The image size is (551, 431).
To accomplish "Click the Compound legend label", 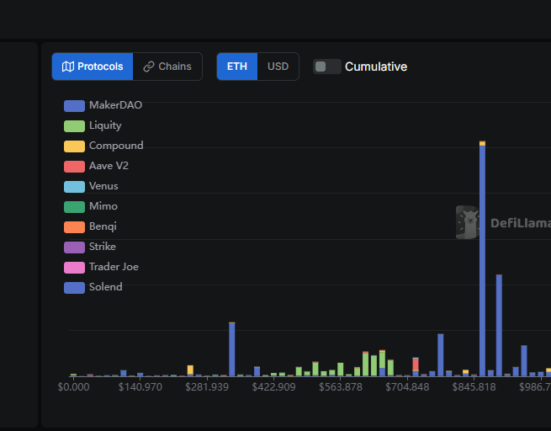I will coord(116,145).
